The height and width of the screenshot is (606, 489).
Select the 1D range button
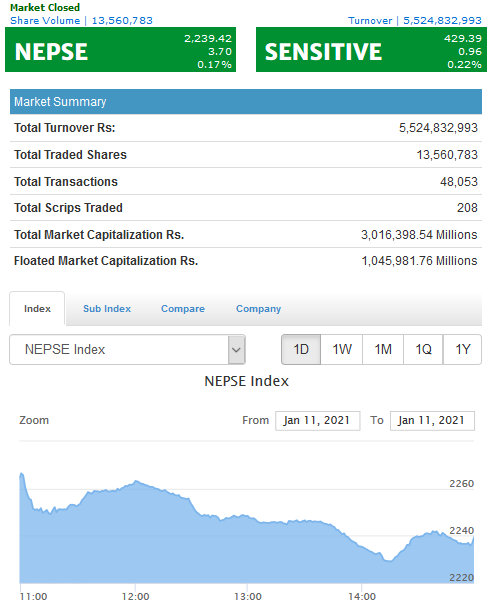click(301, 349)
